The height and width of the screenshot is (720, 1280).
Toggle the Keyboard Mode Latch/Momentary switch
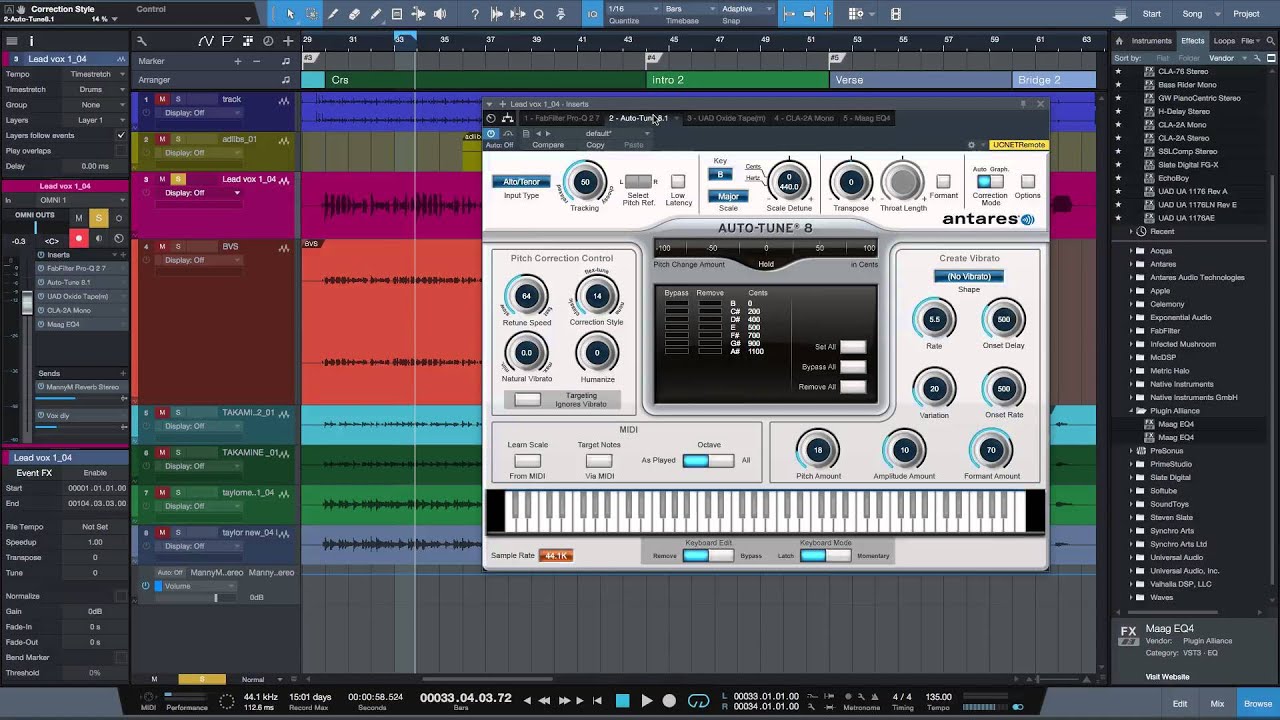(826, 555)
